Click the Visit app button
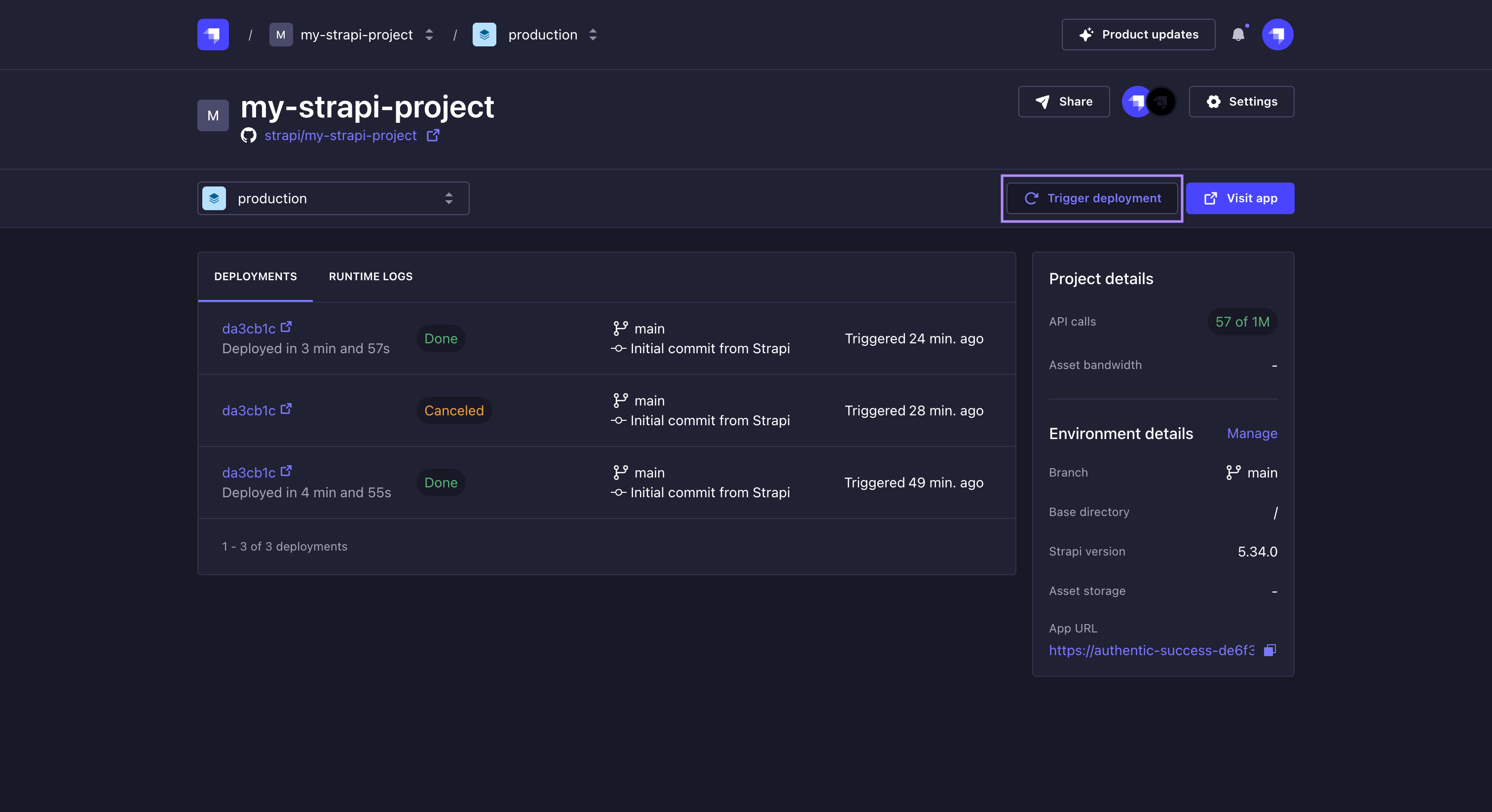This screenshot has width=1492, height=812. 1240,199
